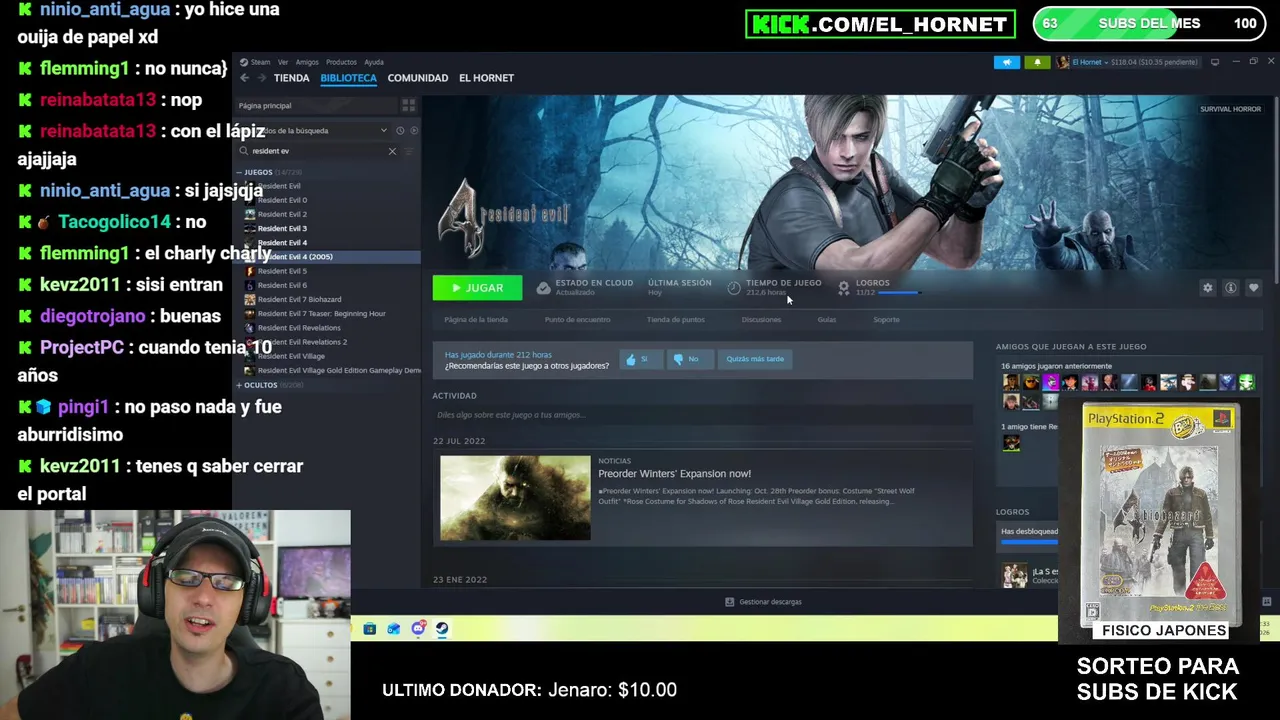Recommend the game with thumbs-up Sí

(x=639, y=359)
